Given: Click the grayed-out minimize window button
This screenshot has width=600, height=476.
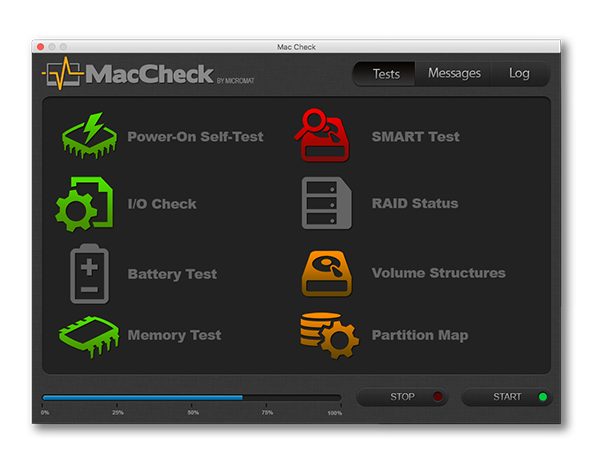Looking at the screenshot, I should click(52, 47).
